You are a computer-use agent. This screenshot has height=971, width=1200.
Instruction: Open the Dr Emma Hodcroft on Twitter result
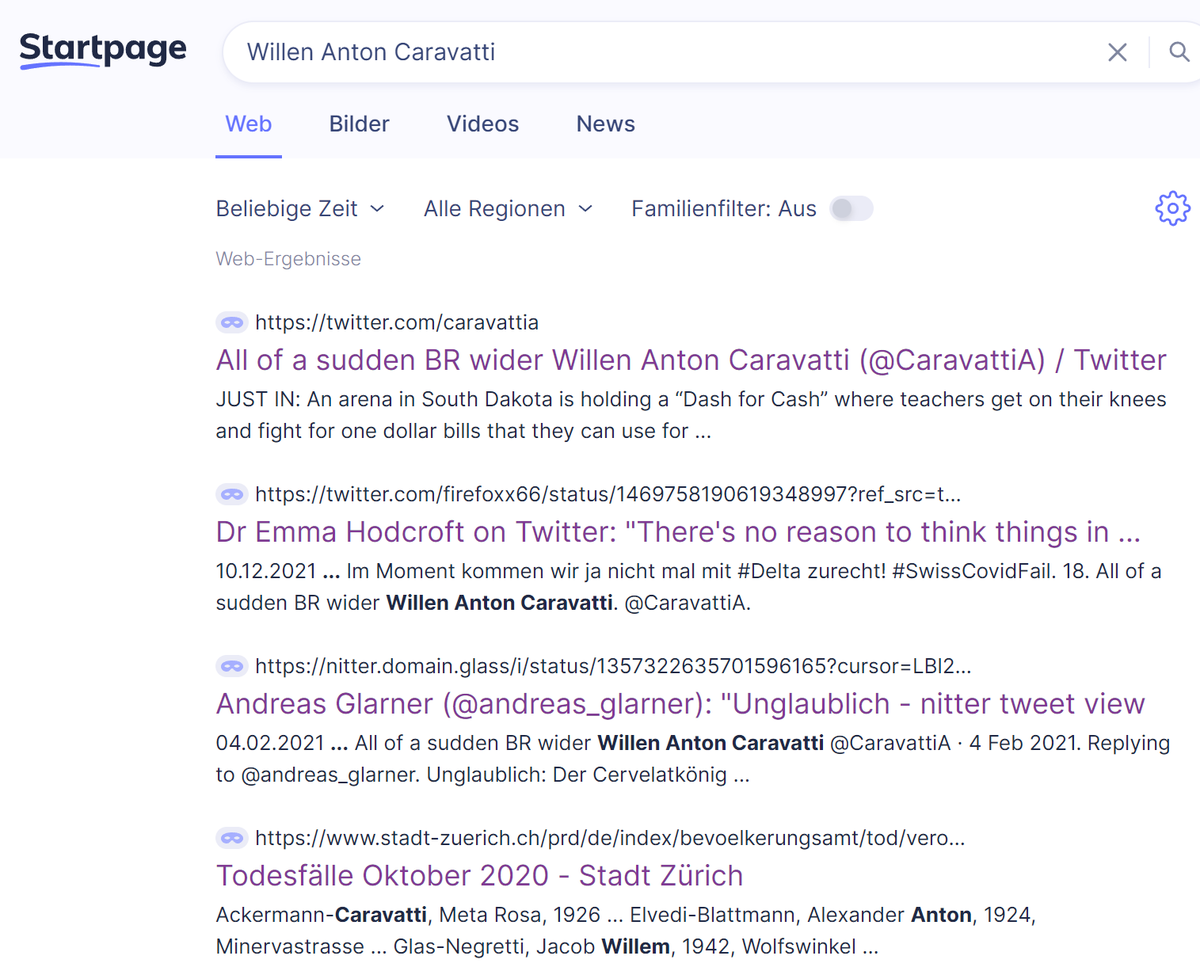(678, 532)
